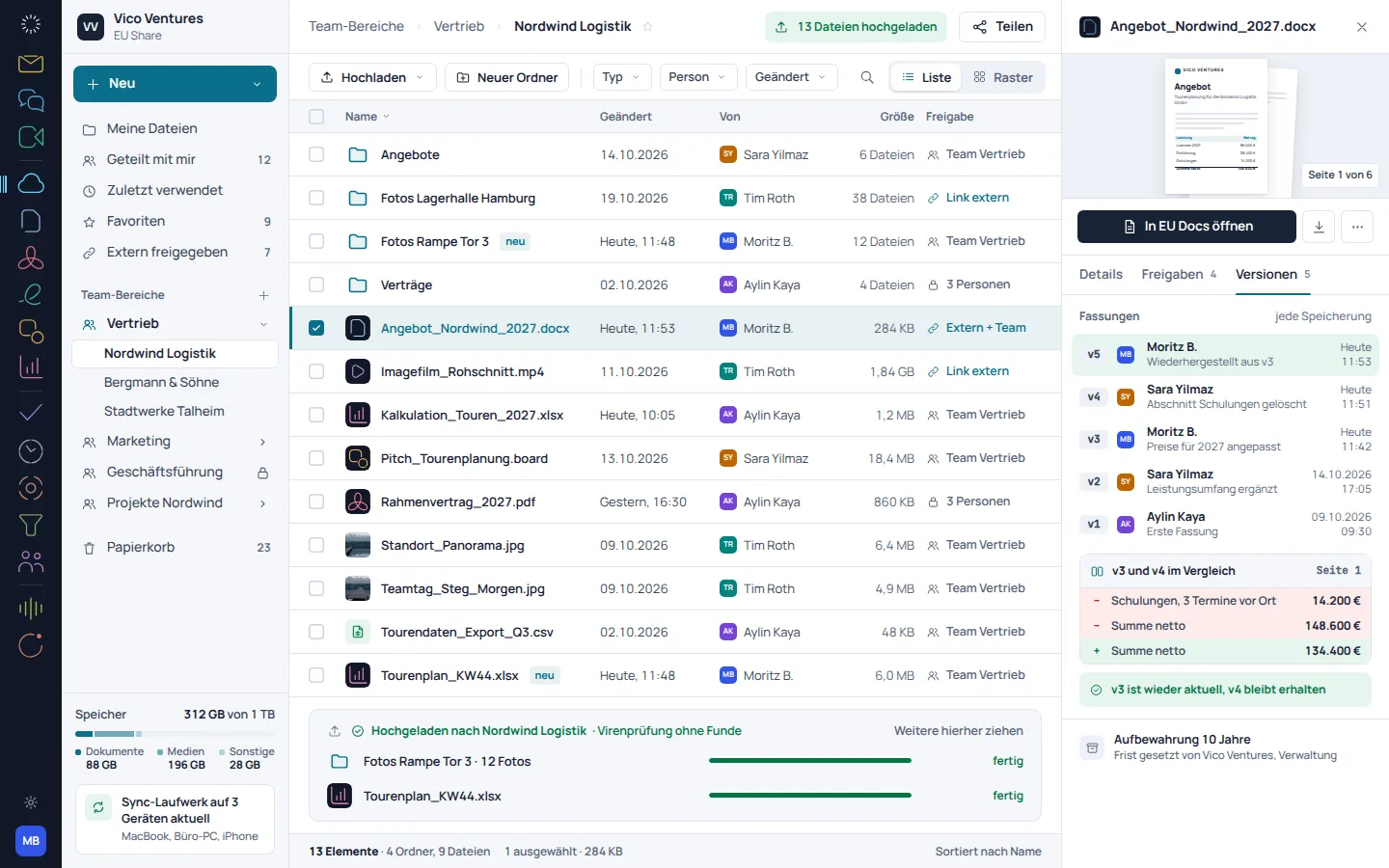
Task: Switch to the Freigaben tab
Action: point(1179,274)
